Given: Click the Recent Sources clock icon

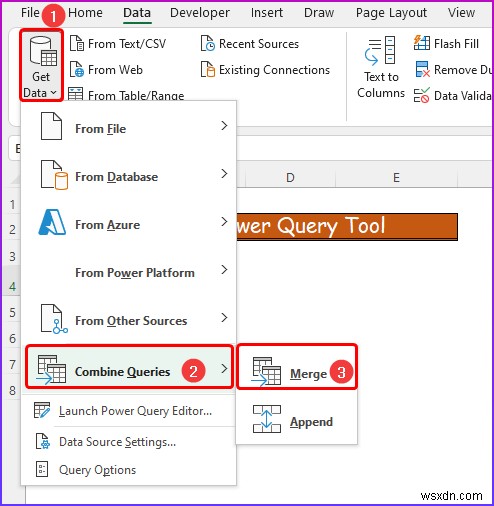Looking at the screenshot, I should coord(208,44).
